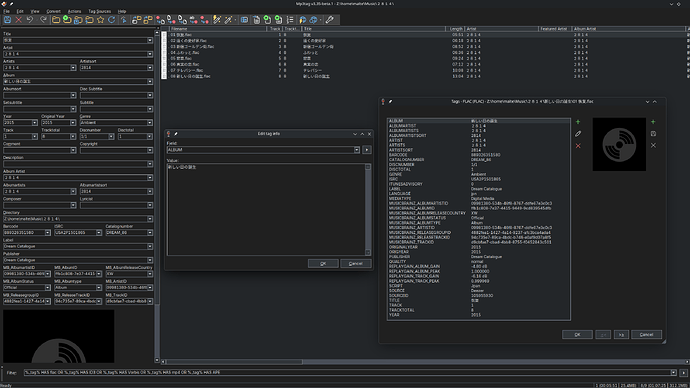The image size is (690, 388).
Task: Click cover art preview in left tag panel
Action: click(59, 337)
